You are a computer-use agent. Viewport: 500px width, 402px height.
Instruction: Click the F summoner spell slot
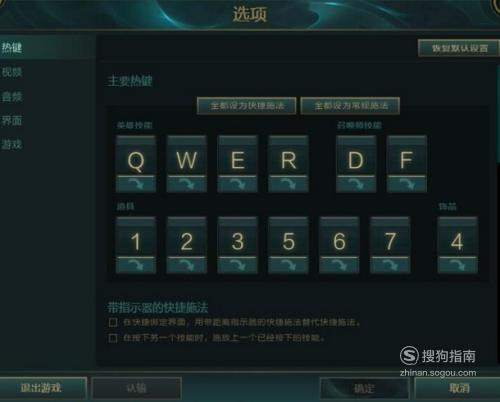click(407, 156)
